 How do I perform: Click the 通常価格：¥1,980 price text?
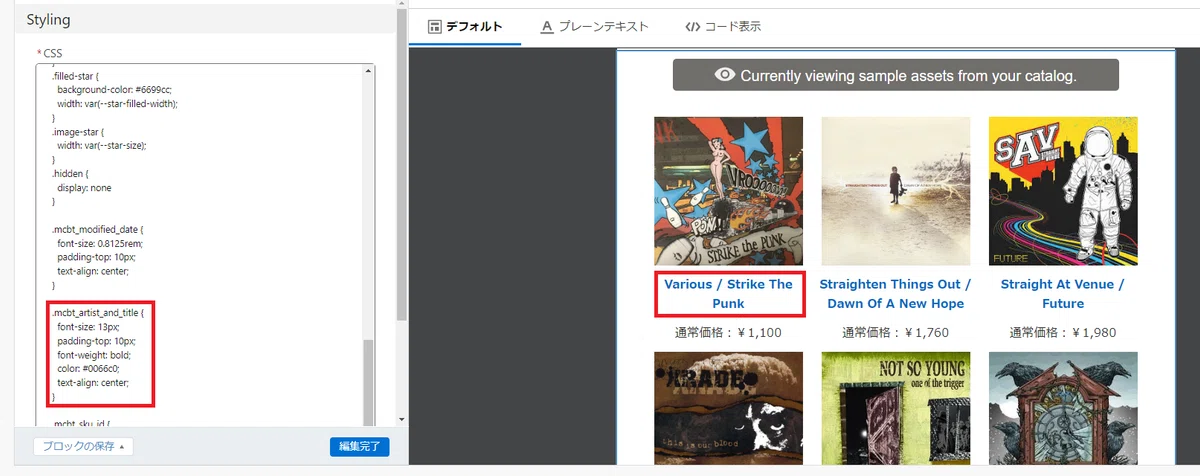point(1062,332)
